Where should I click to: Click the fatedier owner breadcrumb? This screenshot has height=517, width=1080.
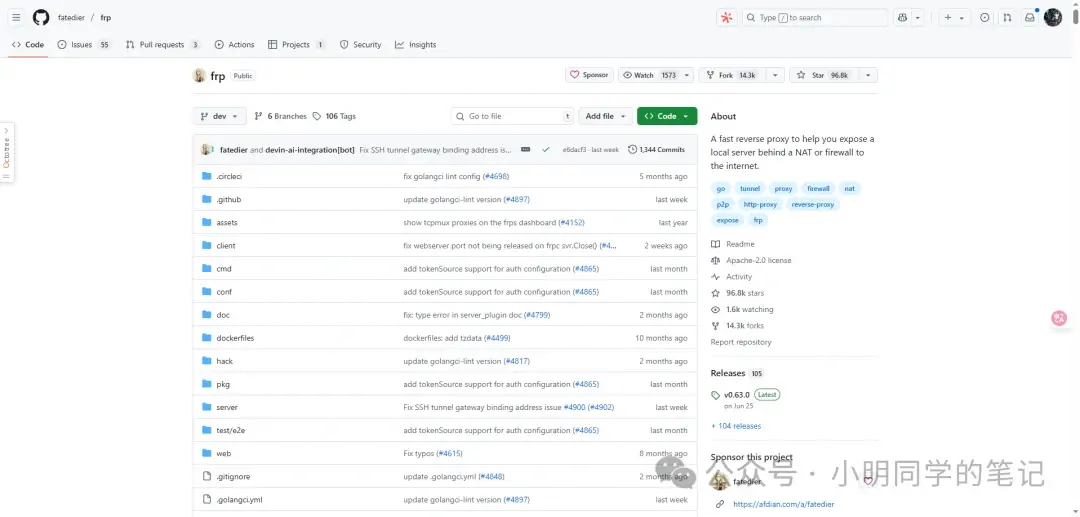point(71,18)
